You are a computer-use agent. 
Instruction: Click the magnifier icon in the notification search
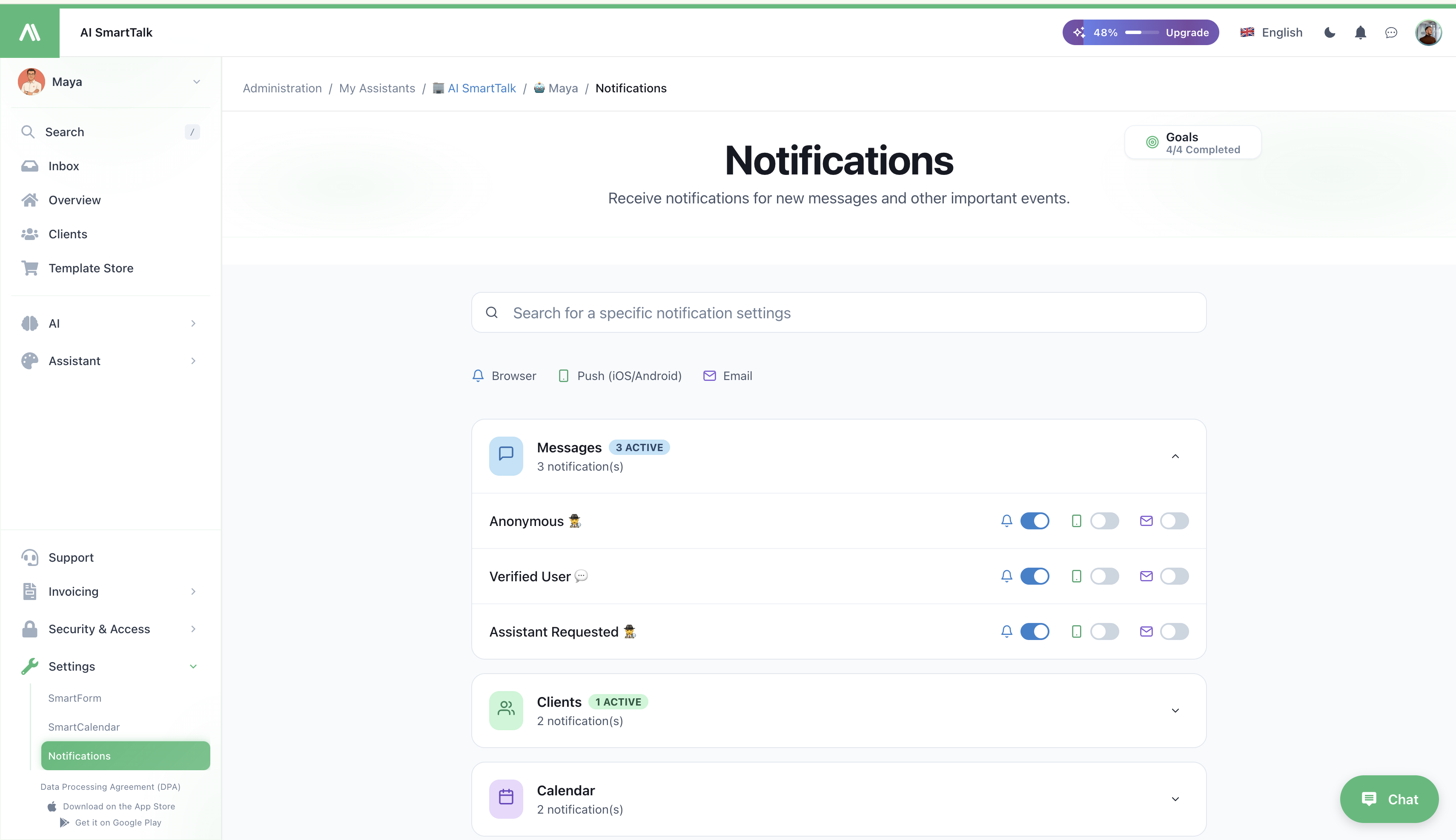[492, 312]
